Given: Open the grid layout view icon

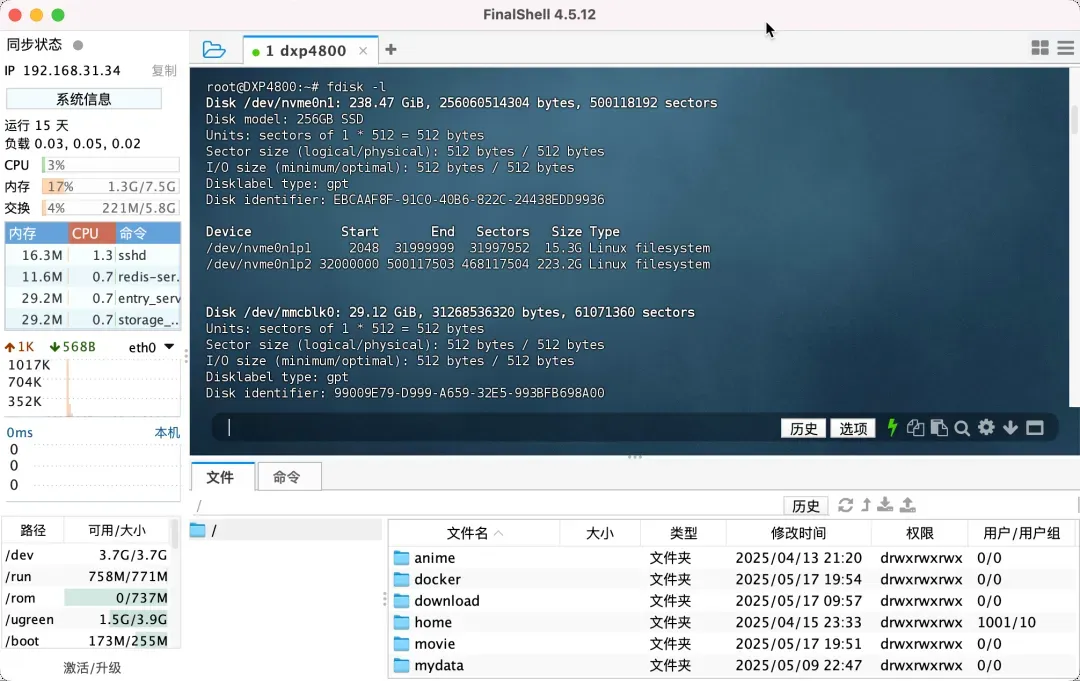Looking at the screenshot, I should point(1040,48).
